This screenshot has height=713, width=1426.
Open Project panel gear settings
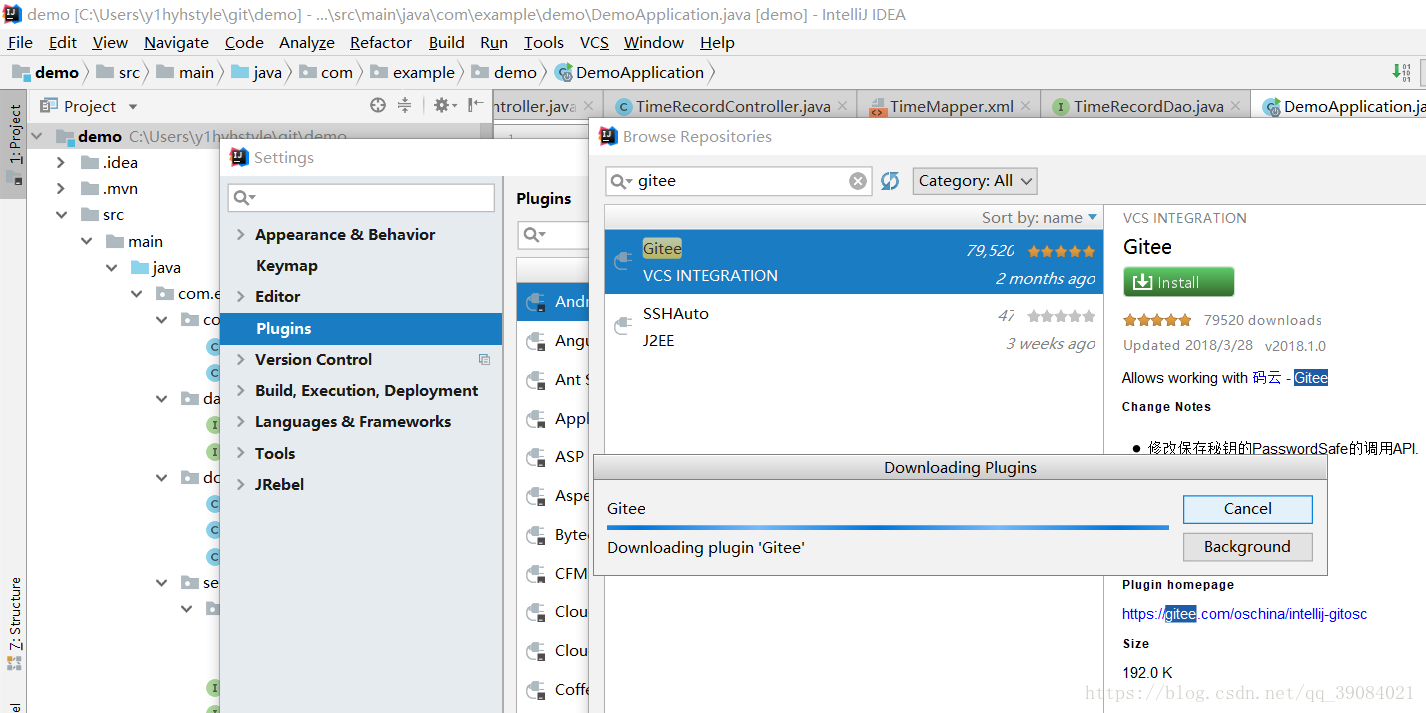coord(444,105)
